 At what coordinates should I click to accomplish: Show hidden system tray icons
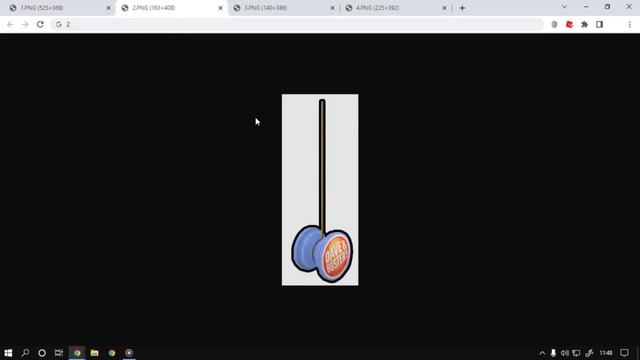[542, 353]
